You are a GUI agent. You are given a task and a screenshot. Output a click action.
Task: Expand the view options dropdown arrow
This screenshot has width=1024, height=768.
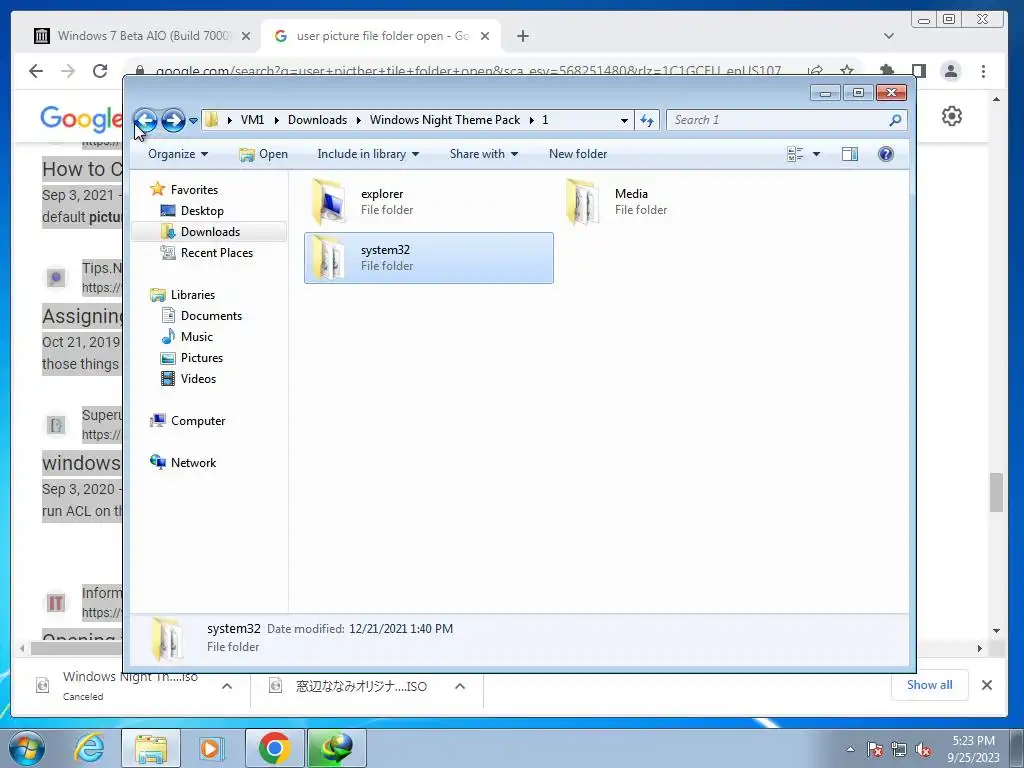coord(816,154)
